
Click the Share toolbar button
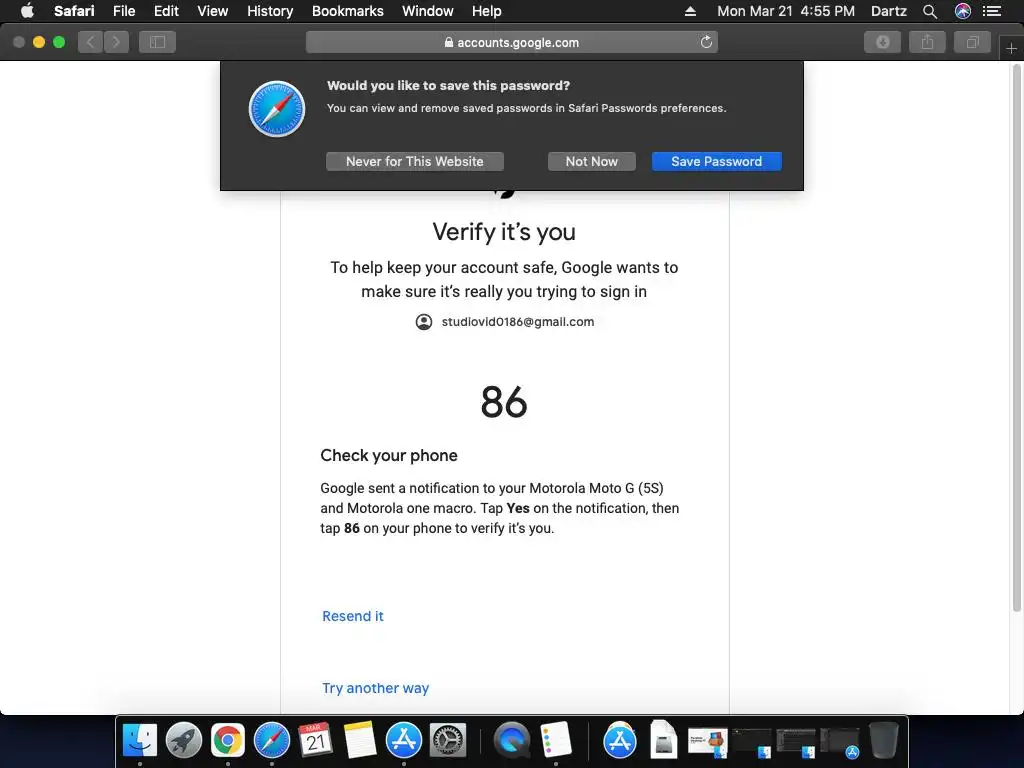click(927, 42)
